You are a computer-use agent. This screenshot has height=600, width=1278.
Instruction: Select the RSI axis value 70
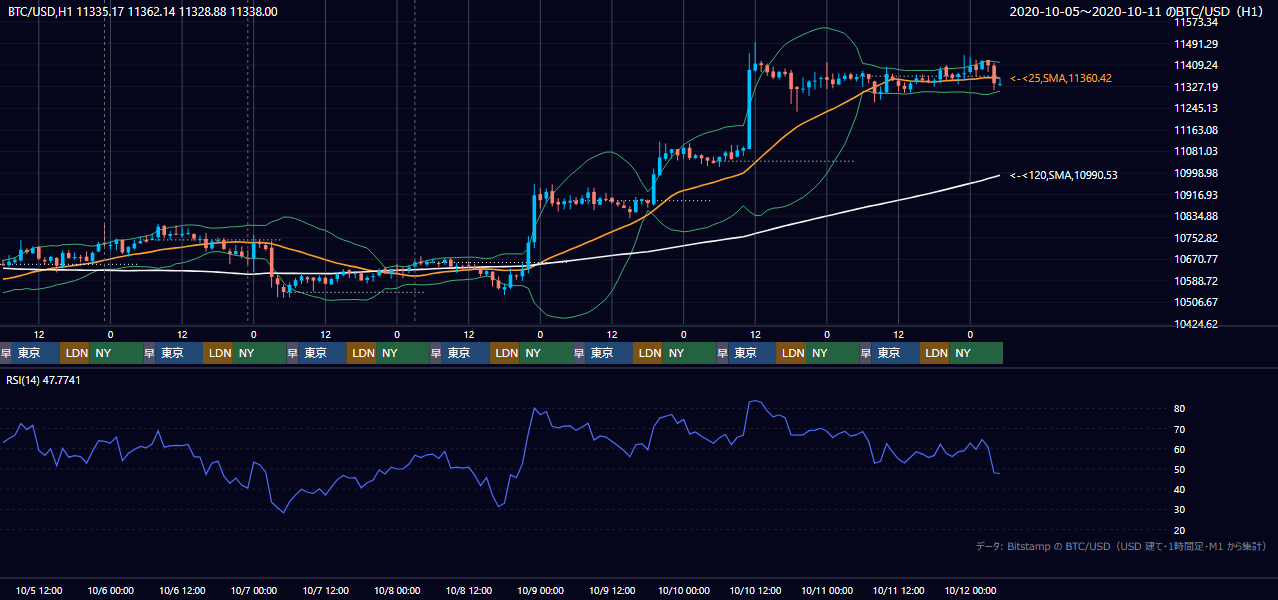click(x=1180, y=429)
